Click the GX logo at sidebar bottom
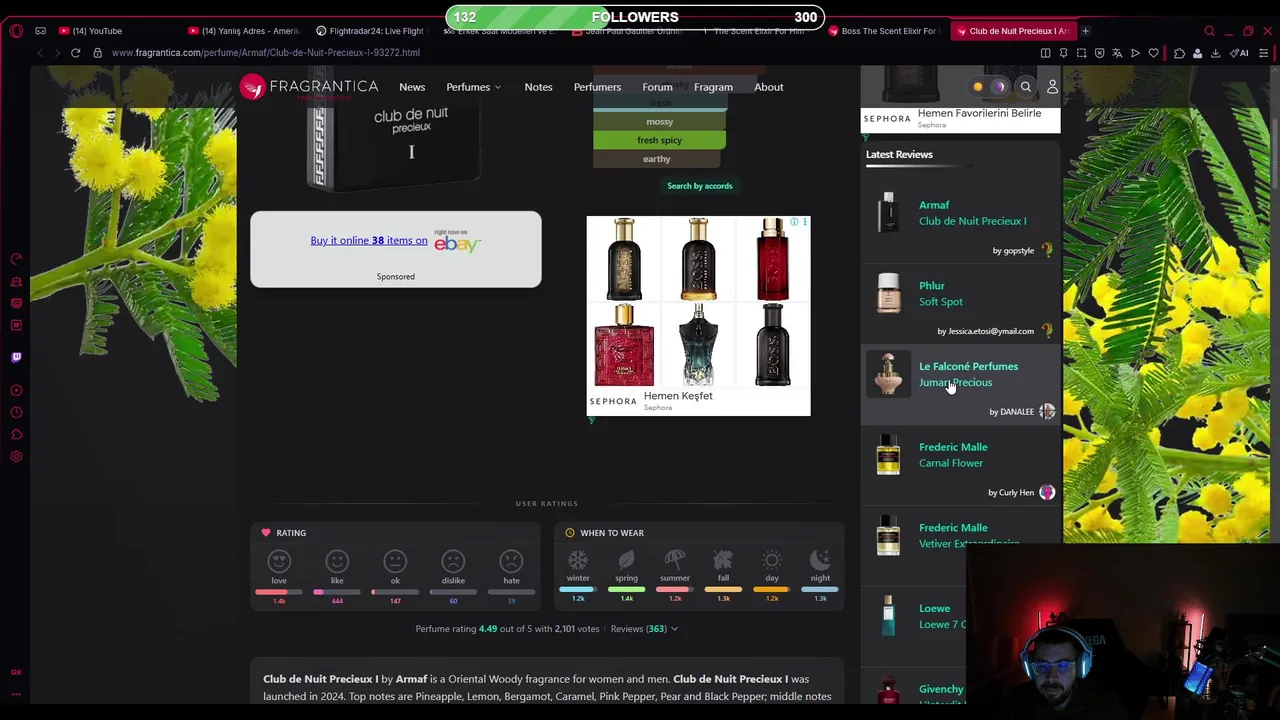Screen dimensions: 1280x720 [16, 672]
